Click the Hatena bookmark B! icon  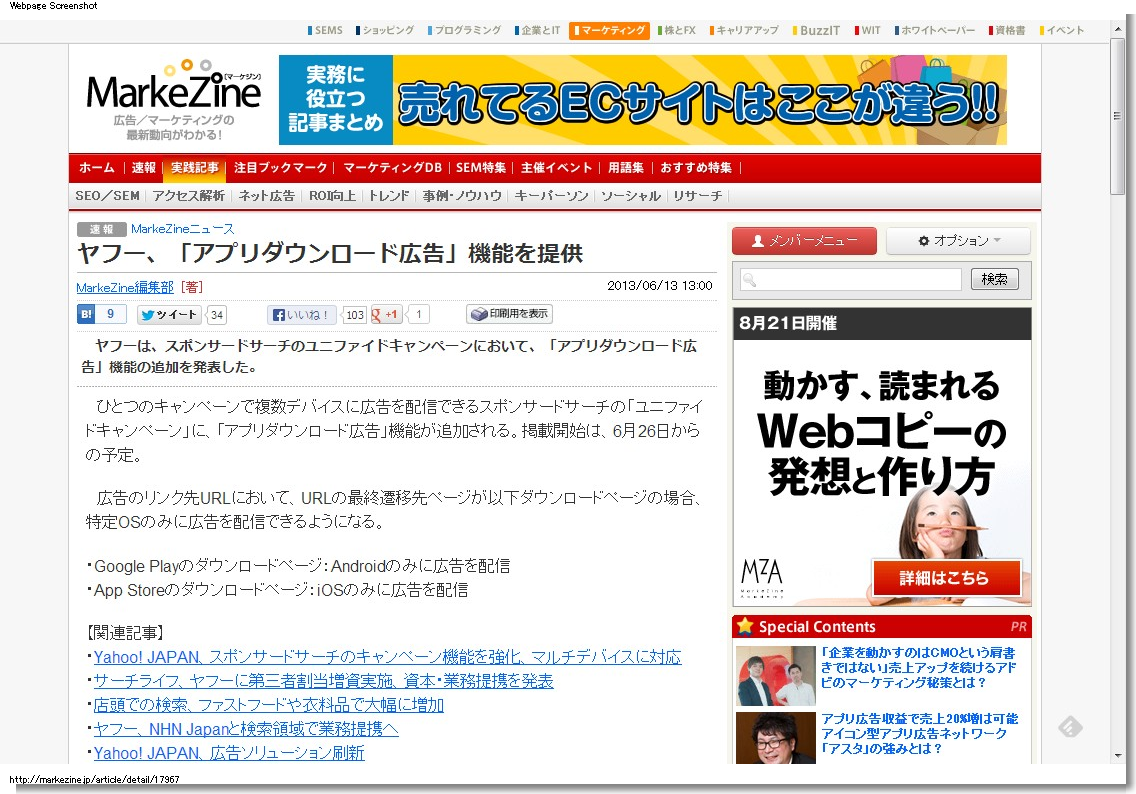click(87, 314)
